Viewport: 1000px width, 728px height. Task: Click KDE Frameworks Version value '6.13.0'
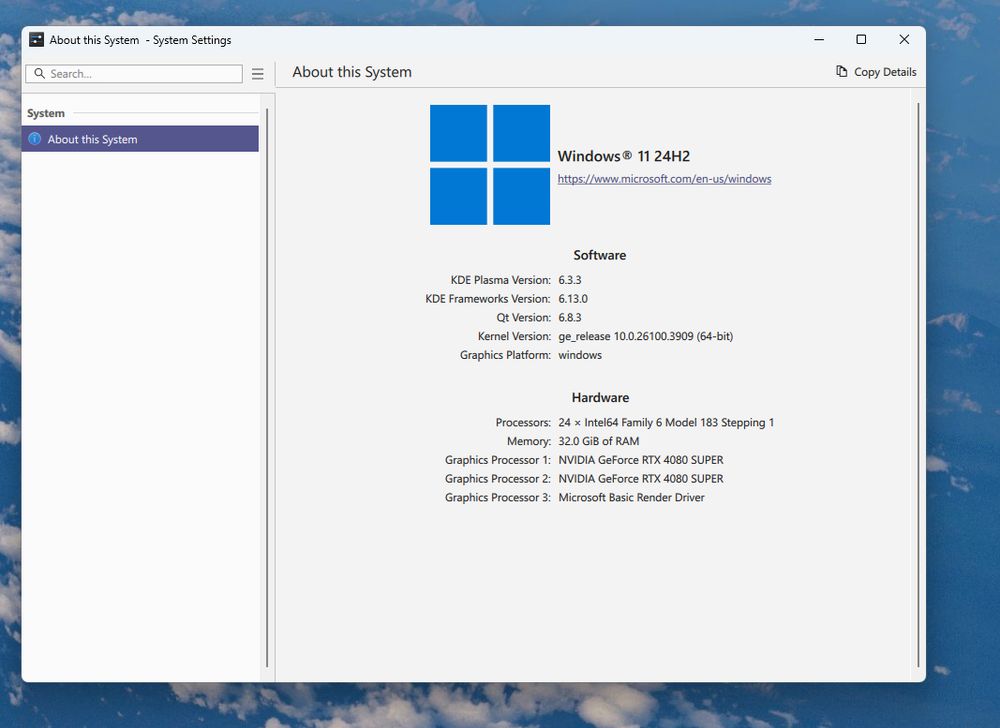coord(573,298)
